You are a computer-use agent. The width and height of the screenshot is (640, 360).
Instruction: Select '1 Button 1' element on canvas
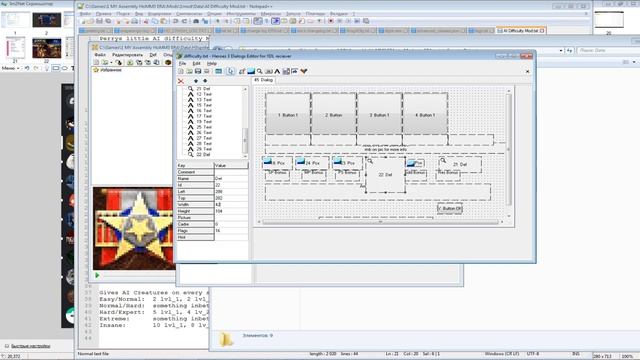click(x=288, y=113)
